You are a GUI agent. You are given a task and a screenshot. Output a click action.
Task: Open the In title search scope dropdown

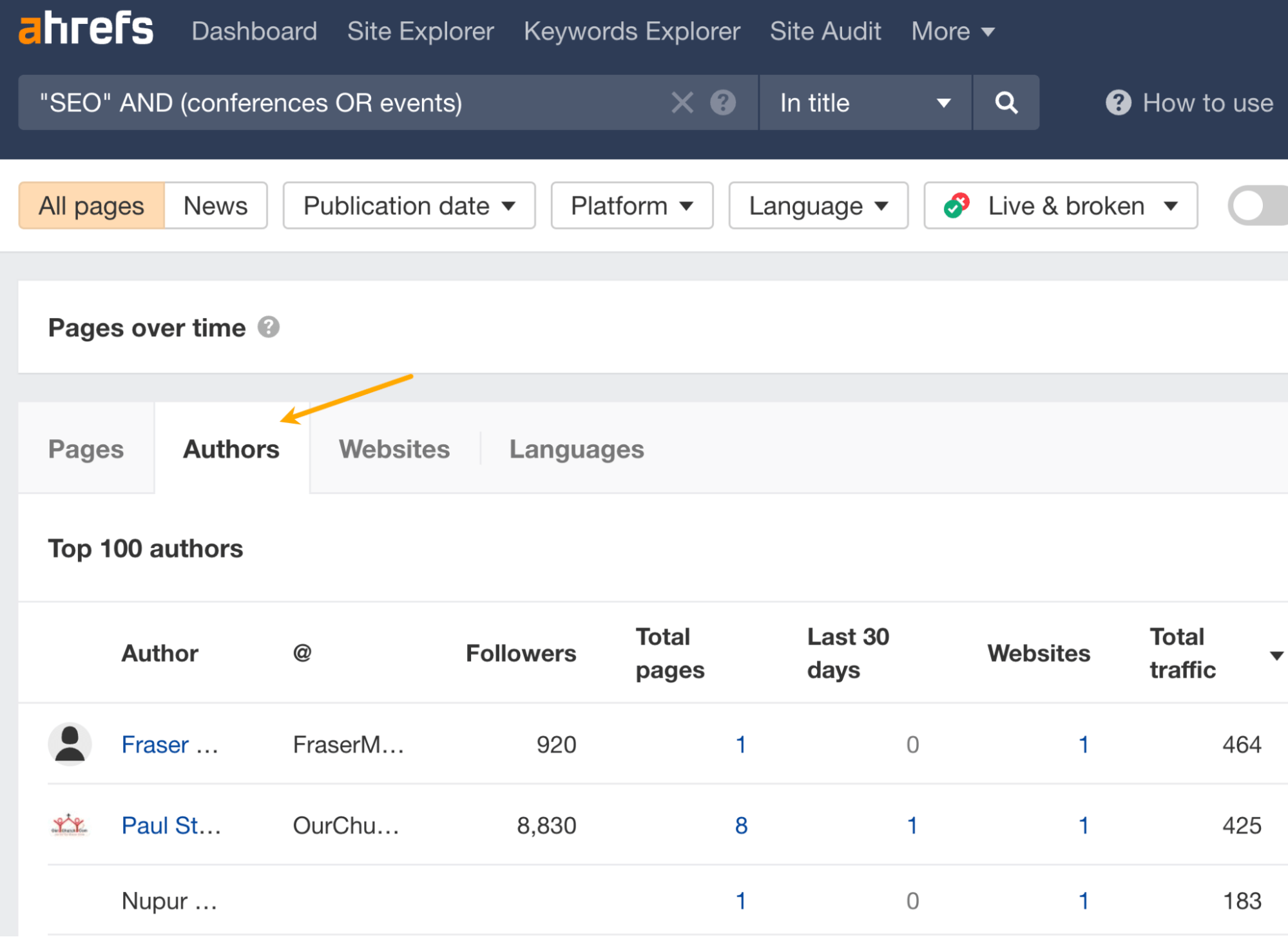click(x=863, y=102)
